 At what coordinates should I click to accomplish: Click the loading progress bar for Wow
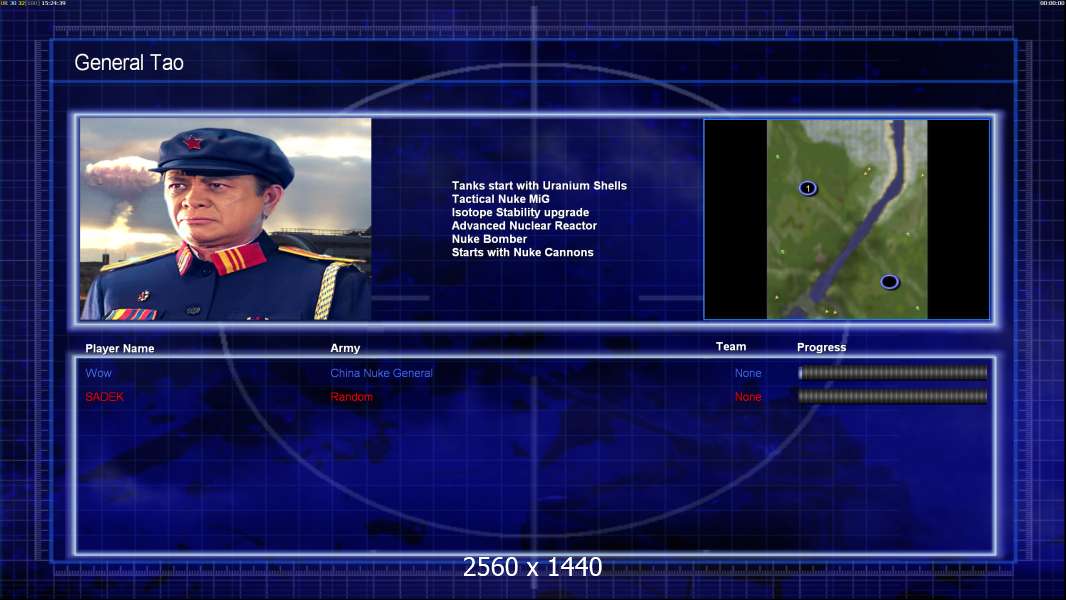point(892,373)
